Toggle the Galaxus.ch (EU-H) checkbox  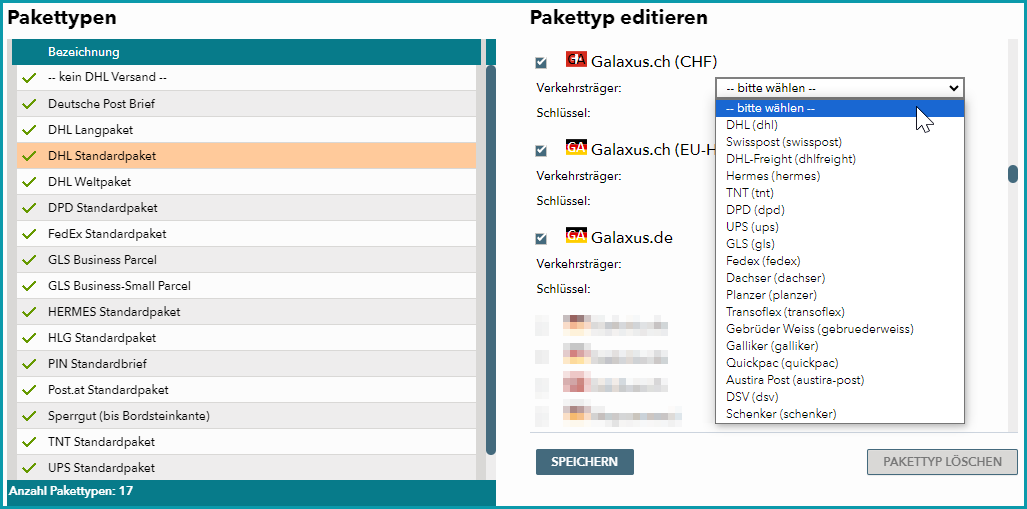541,151
